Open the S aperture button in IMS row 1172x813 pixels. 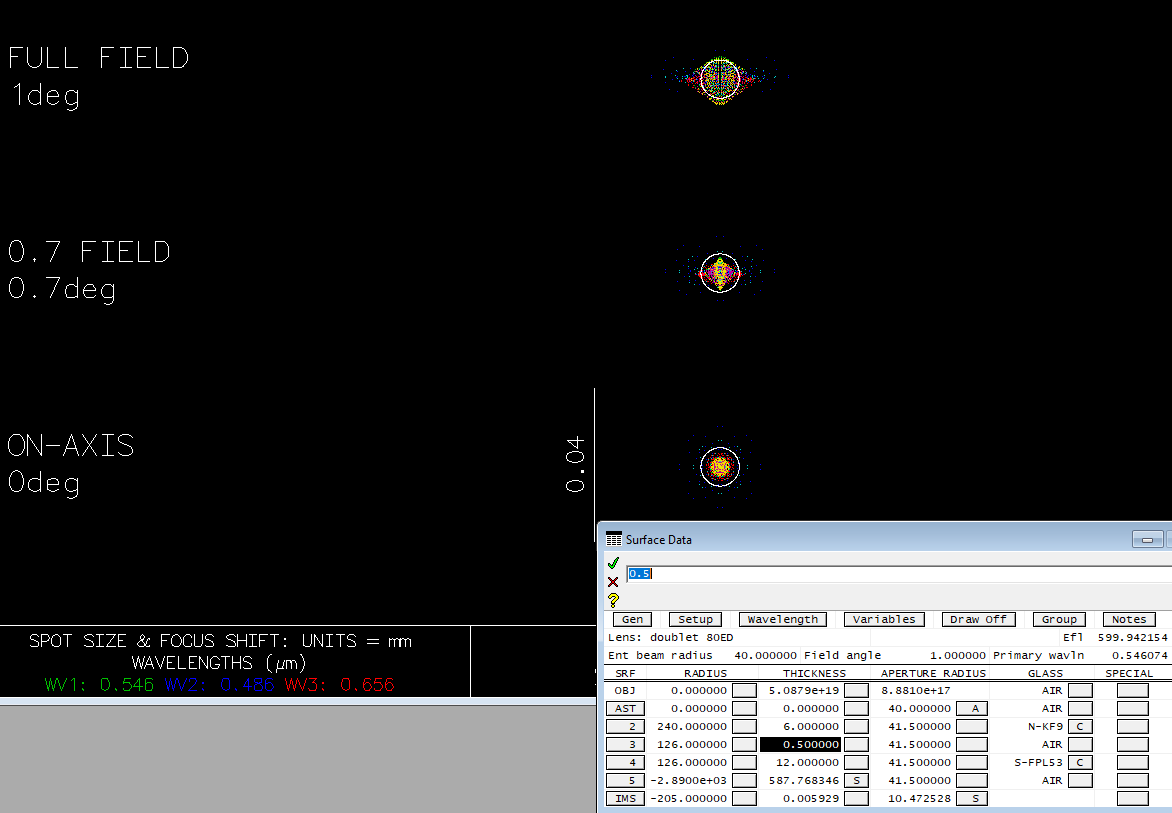[972, 798]
